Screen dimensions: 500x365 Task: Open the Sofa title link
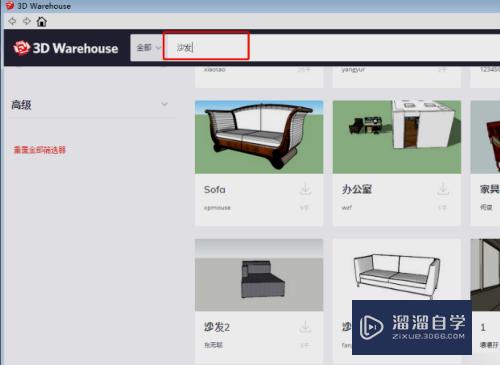215,190
